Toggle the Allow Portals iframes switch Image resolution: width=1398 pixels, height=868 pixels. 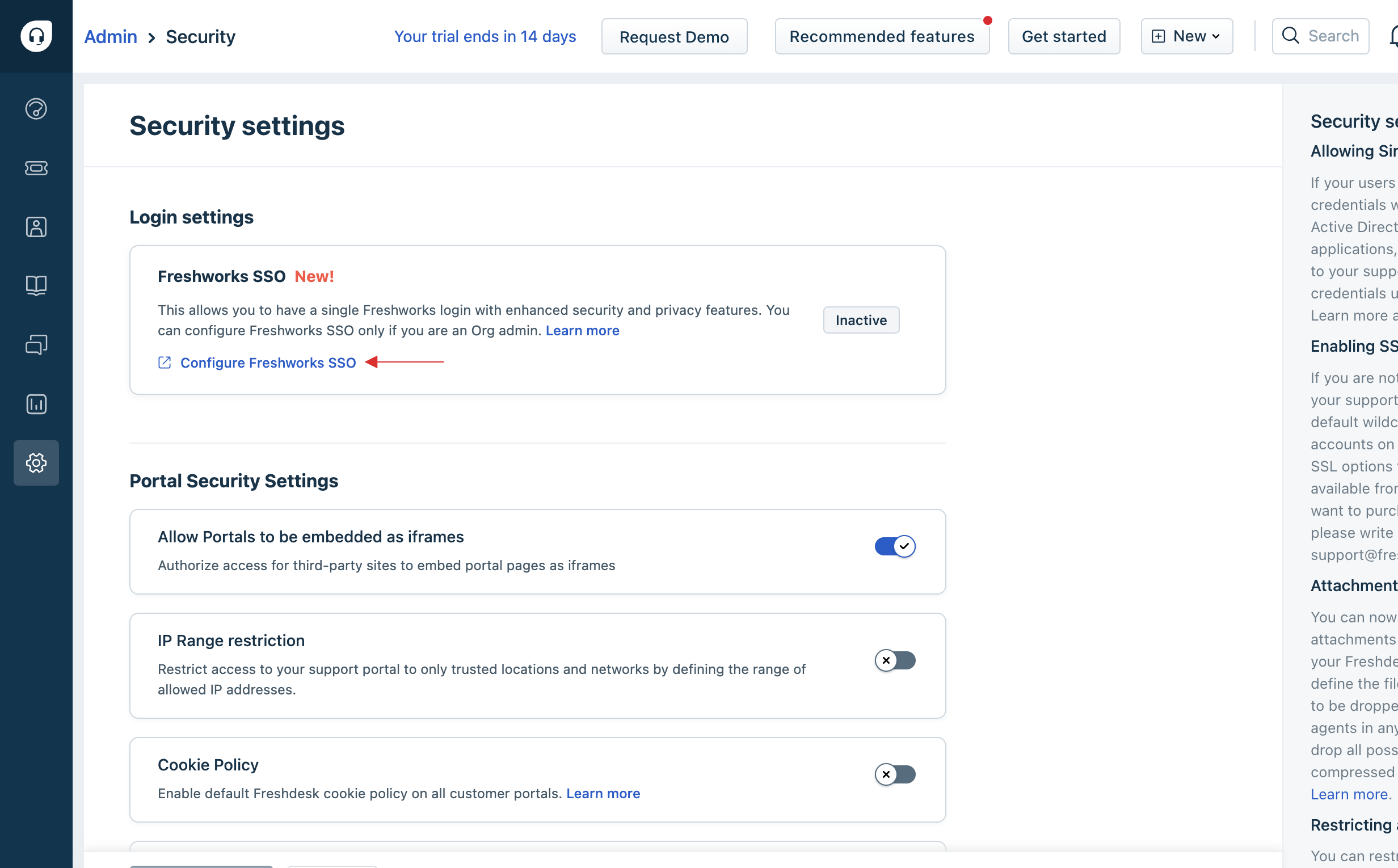(894, 546)
